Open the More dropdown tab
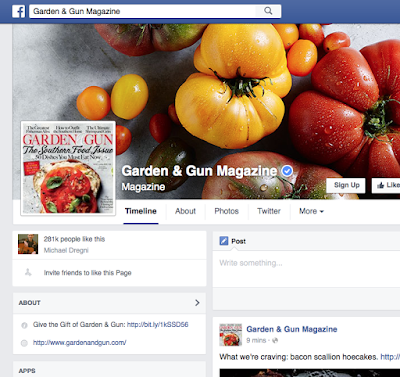Image resolution: width=400 pixels, height=377 pixels. [311, 211]
